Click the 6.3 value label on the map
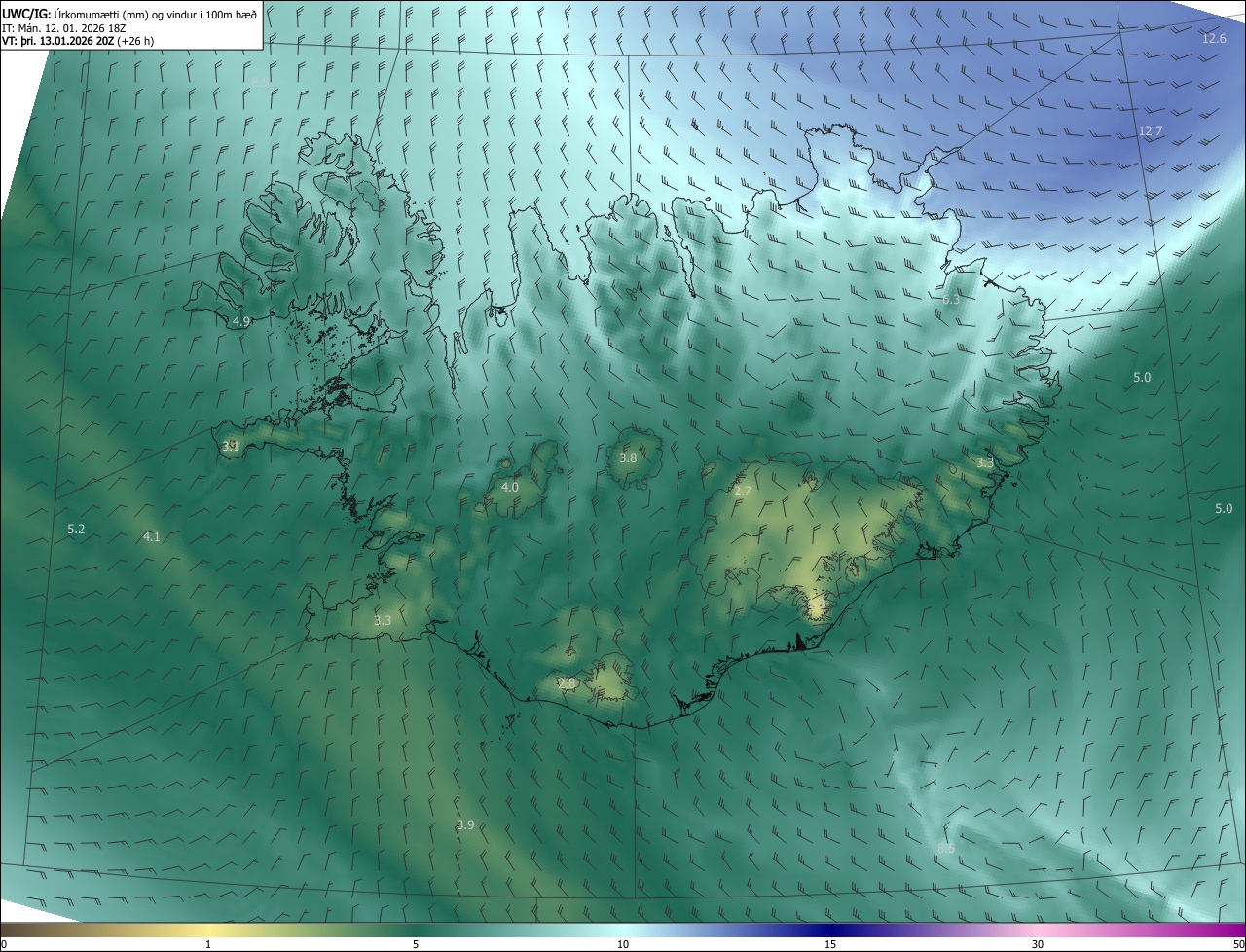Screen dimensions: 1246x952 pos(951,299)
